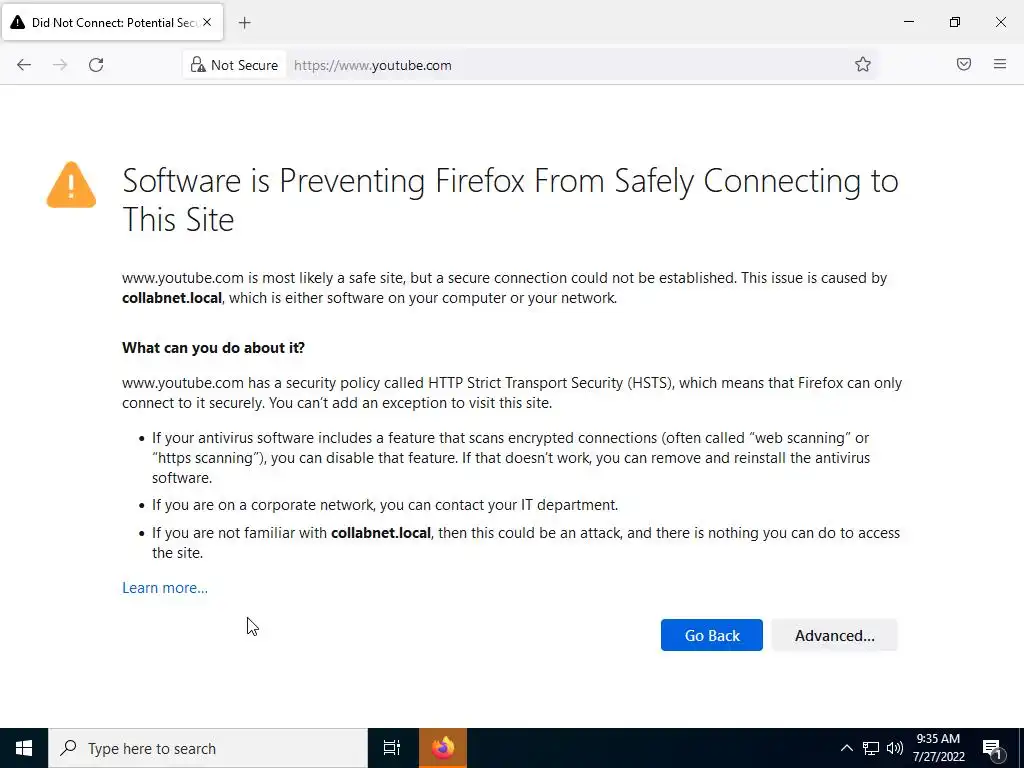Open the notification center icon
The width and height of the screenshot is (1024, 768).
tap(993, 748)
